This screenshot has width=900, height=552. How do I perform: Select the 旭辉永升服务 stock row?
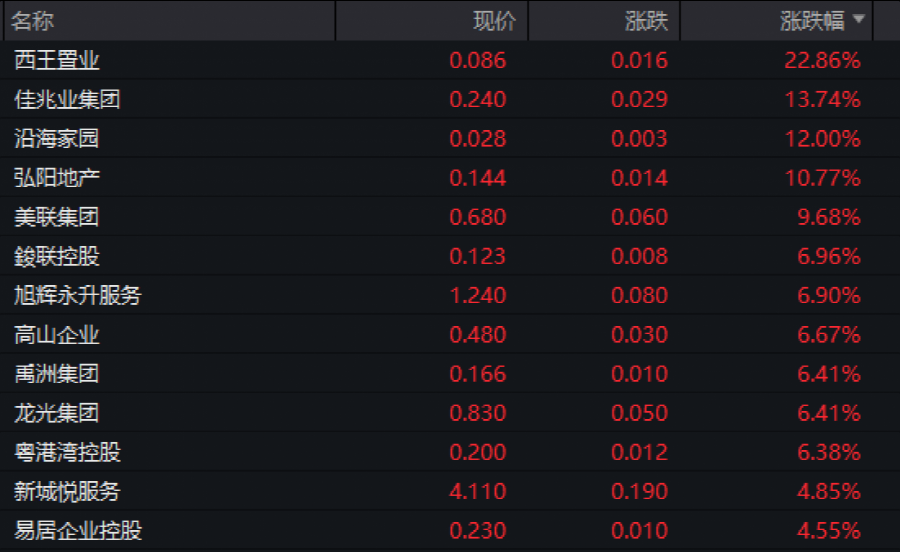tap(450, 296)
